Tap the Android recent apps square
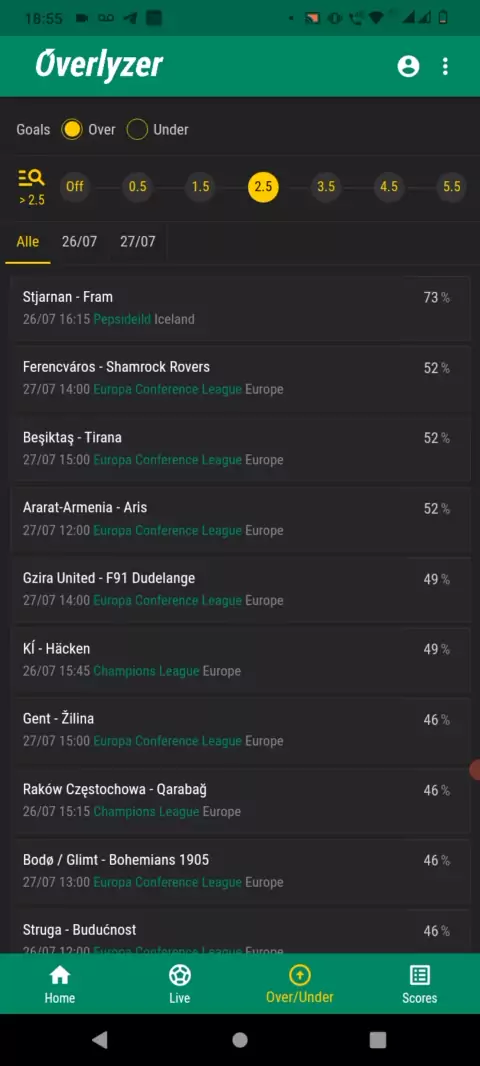Image resolution: width=480 pixels, height=1066 pixels. point(378,1039)
